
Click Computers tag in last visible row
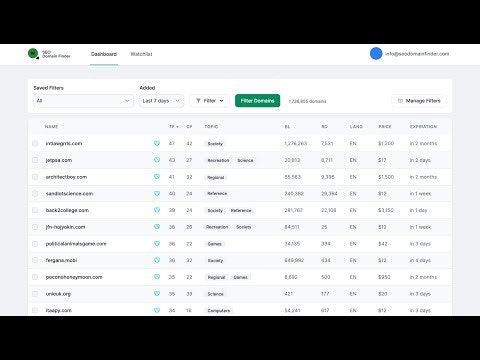219,311
